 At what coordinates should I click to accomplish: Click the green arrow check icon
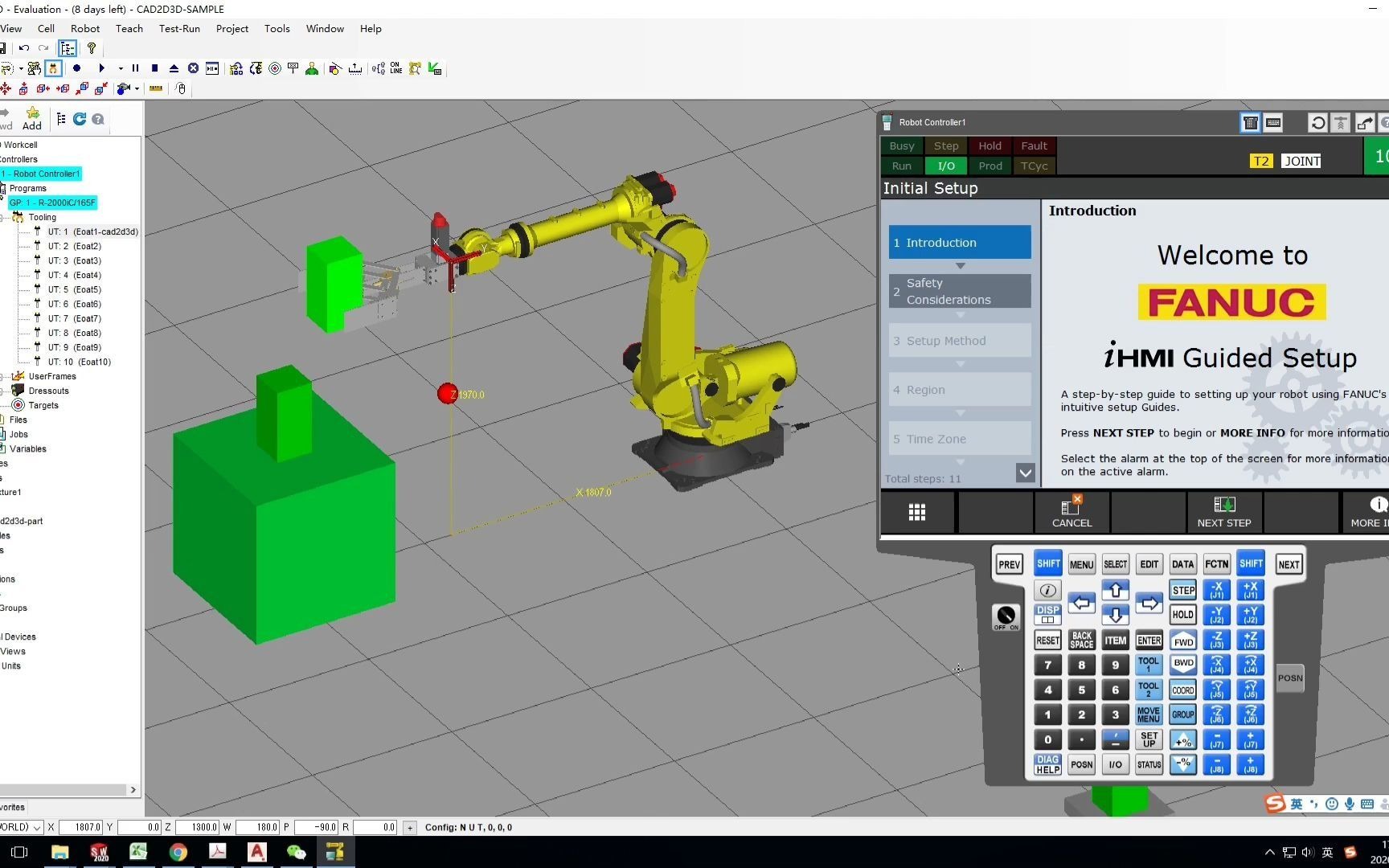(x=435, y=68)
